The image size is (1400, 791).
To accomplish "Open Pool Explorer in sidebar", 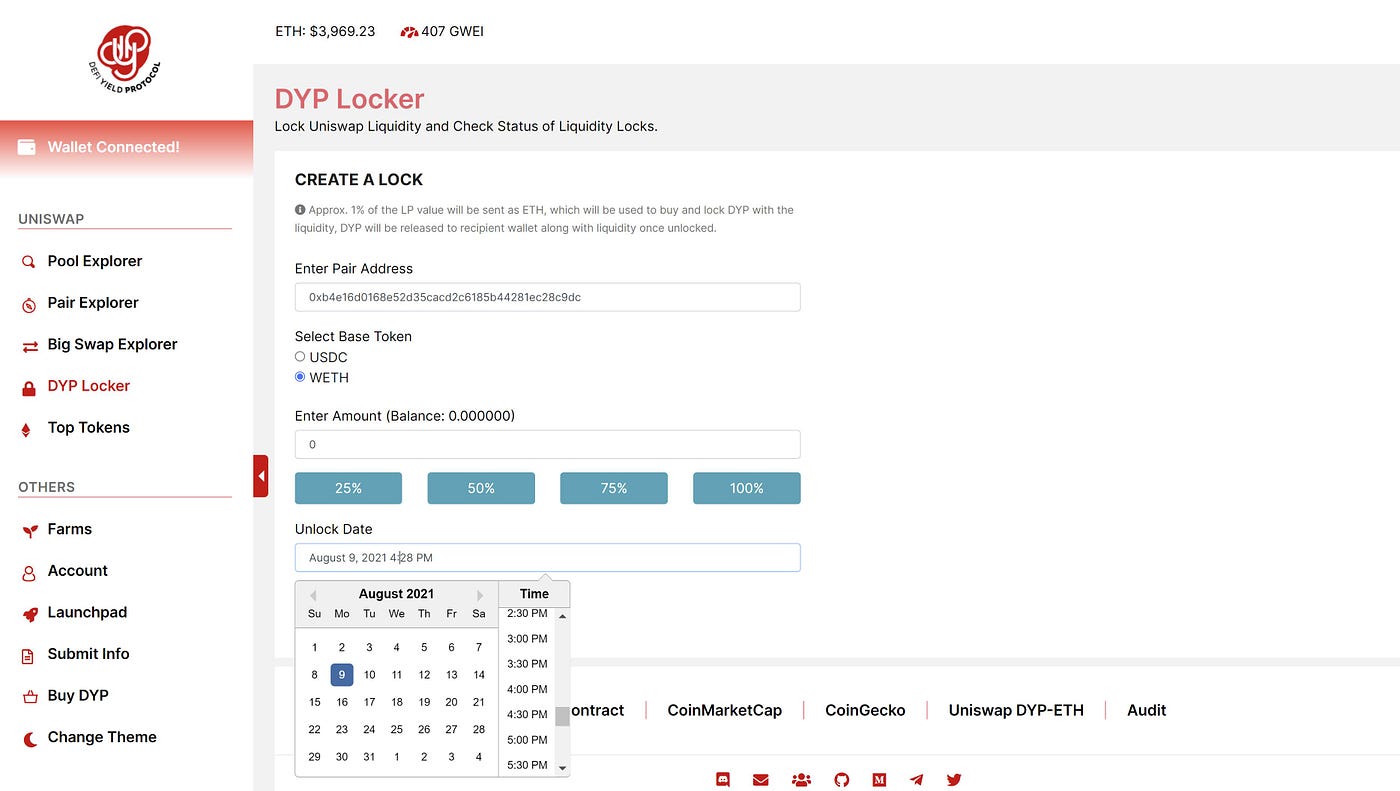I will point(95,261).
